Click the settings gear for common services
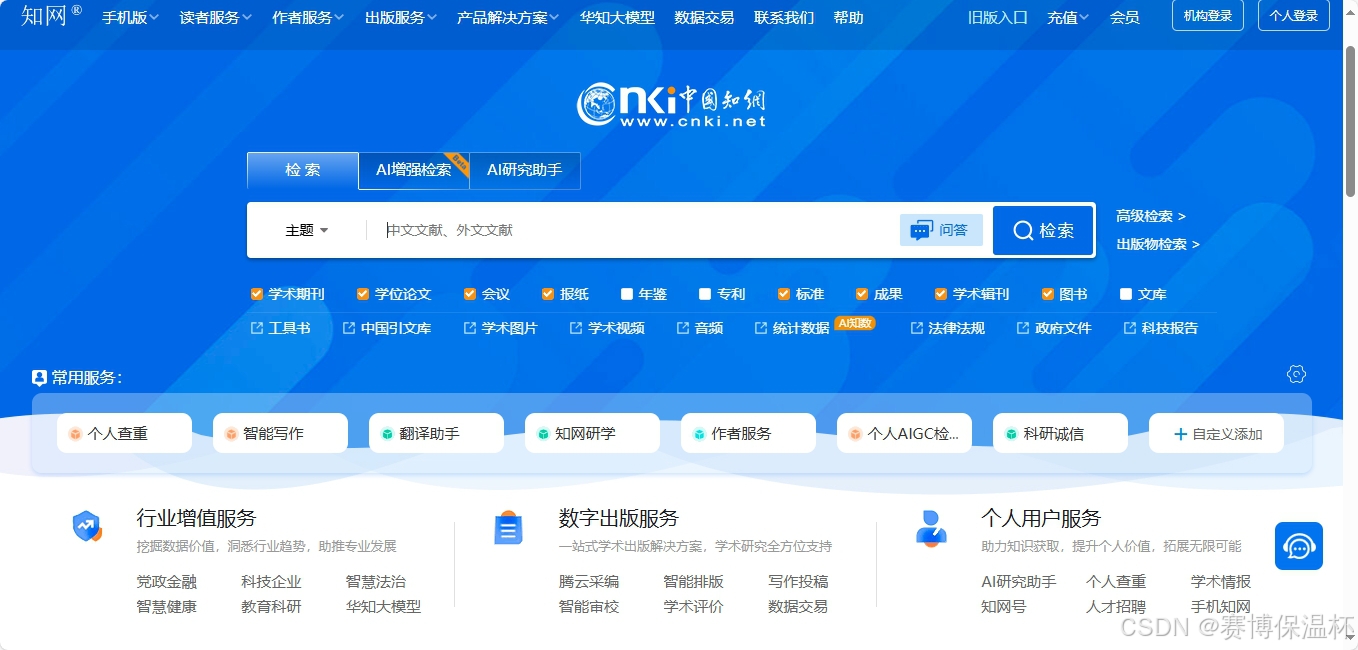This screenshot has width=1358, height=650. coord(1297,374)
